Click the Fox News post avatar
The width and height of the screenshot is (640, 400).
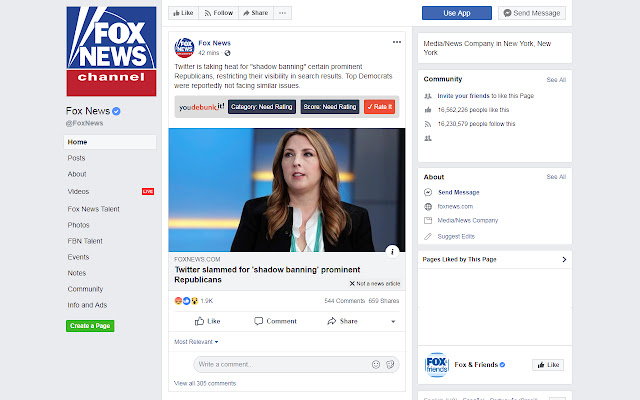[184, 48]
